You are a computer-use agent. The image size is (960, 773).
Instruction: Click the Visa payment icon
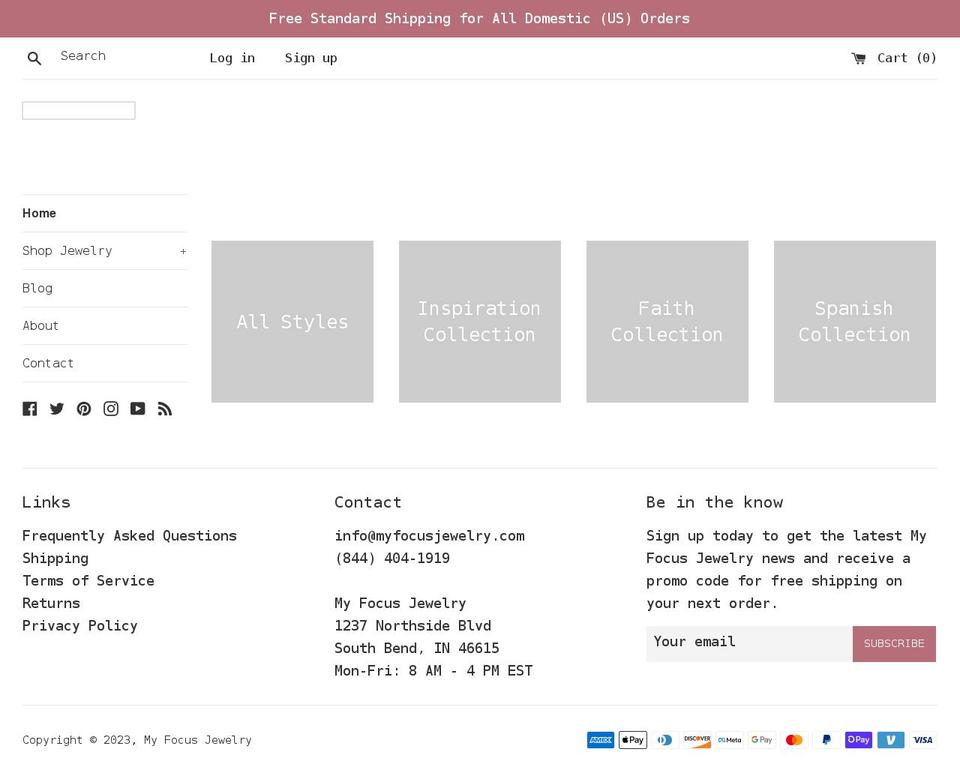pyautogui.click(x=923, y=740)
